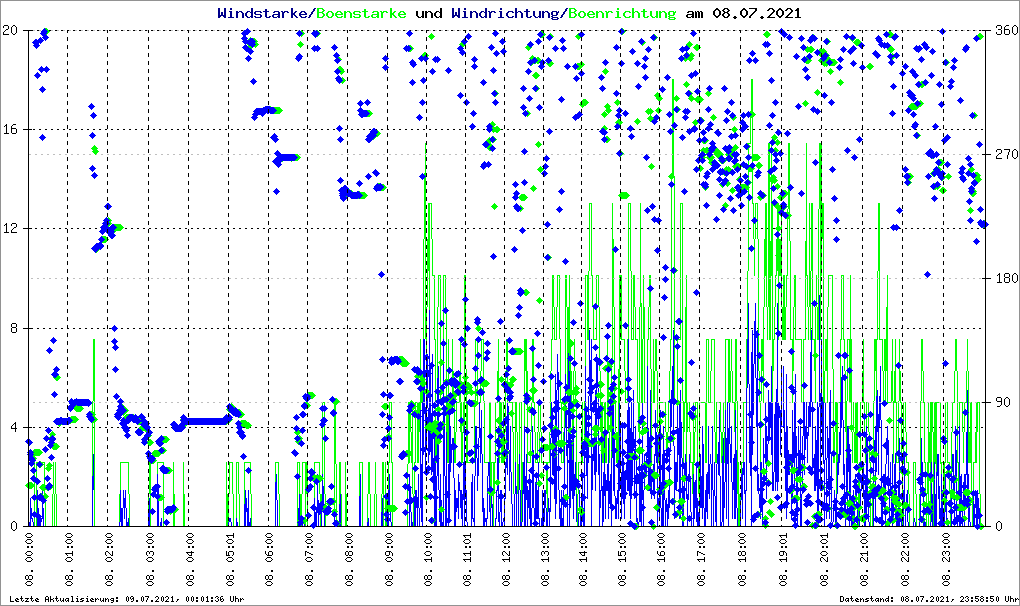Click the time label 08. 09:00
Screen dimensions: 1020x606
(388, 560)
